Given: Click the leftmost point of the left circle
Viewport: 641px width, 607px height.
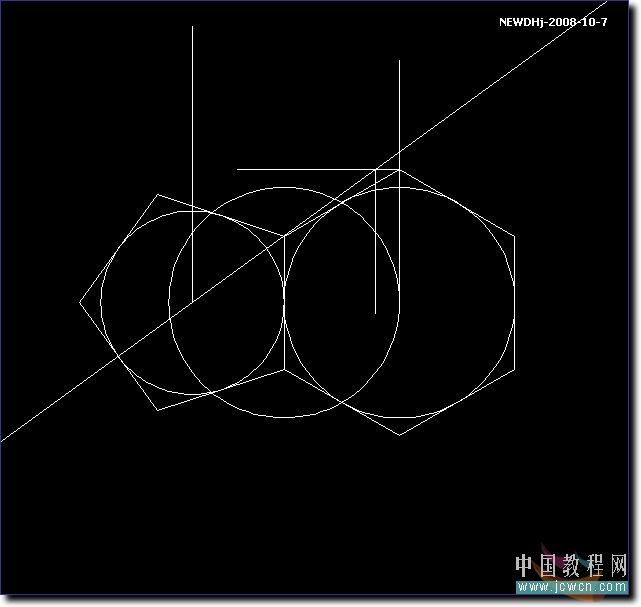Looking at the screenshot, I should pos(101,301).
